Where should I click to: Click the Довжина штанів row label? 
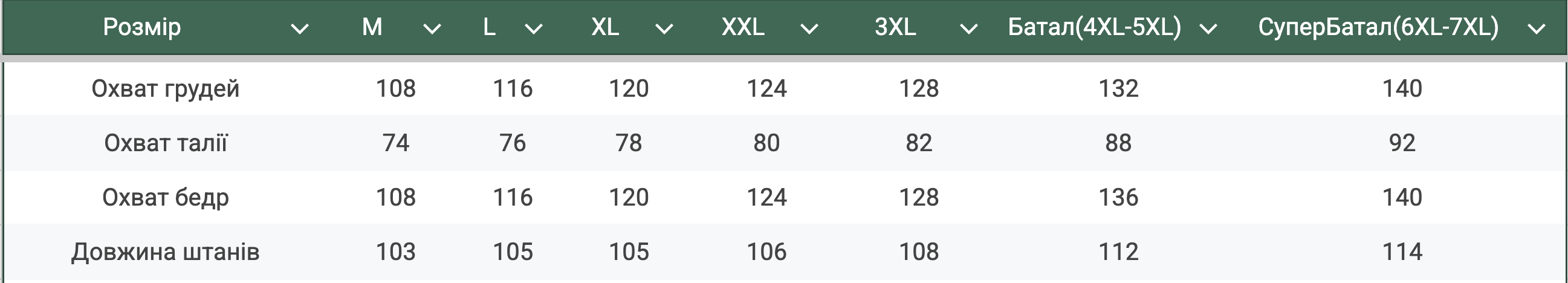click(166, 252)
